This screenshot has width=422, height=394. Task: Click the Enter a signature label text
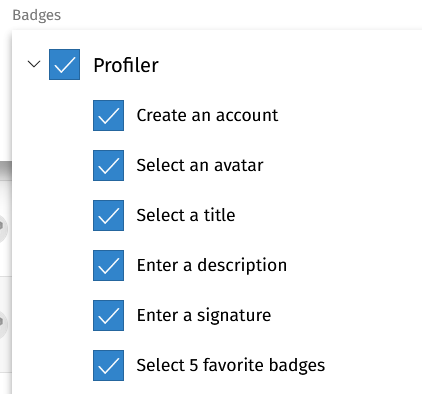[204, 316]
